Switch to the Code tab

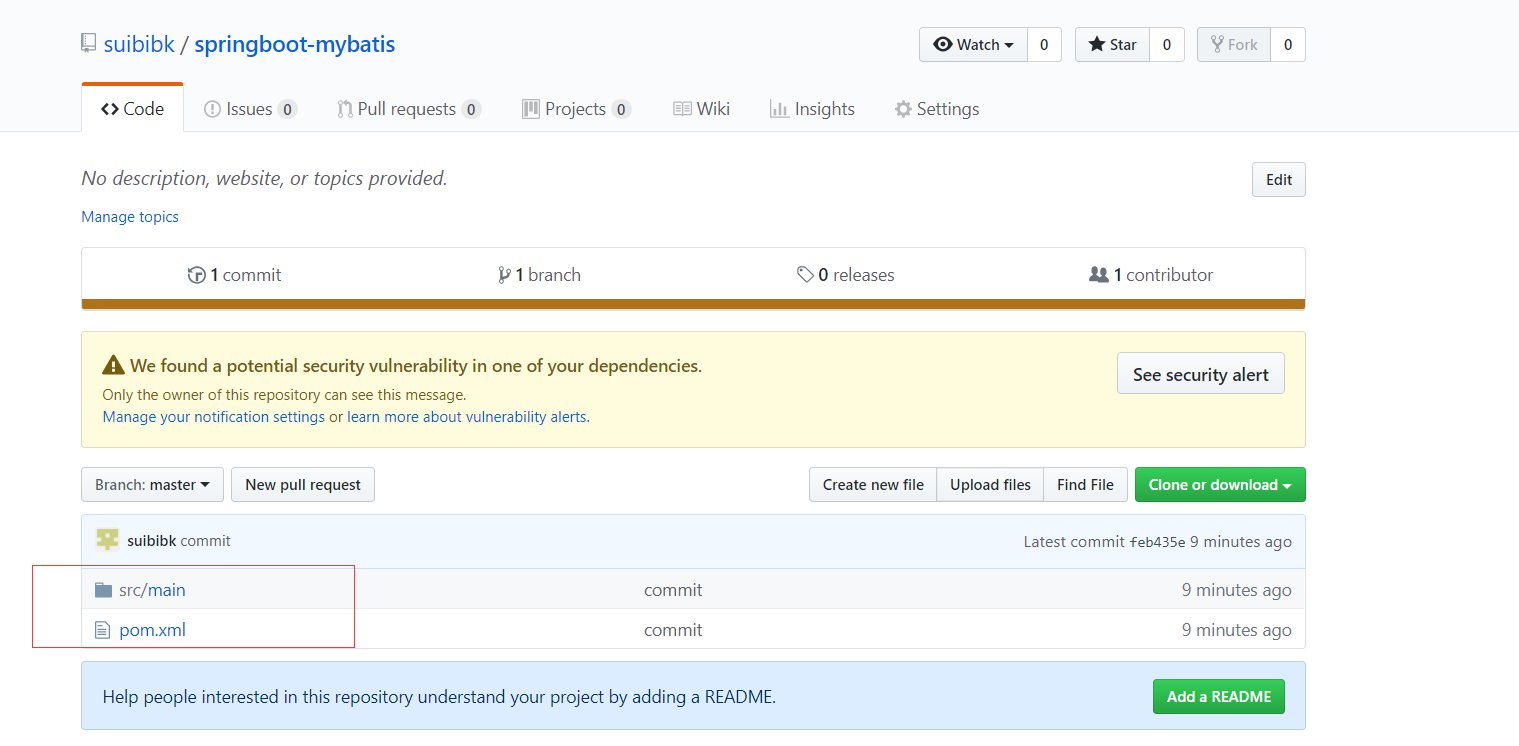click(x=132, y=109)
